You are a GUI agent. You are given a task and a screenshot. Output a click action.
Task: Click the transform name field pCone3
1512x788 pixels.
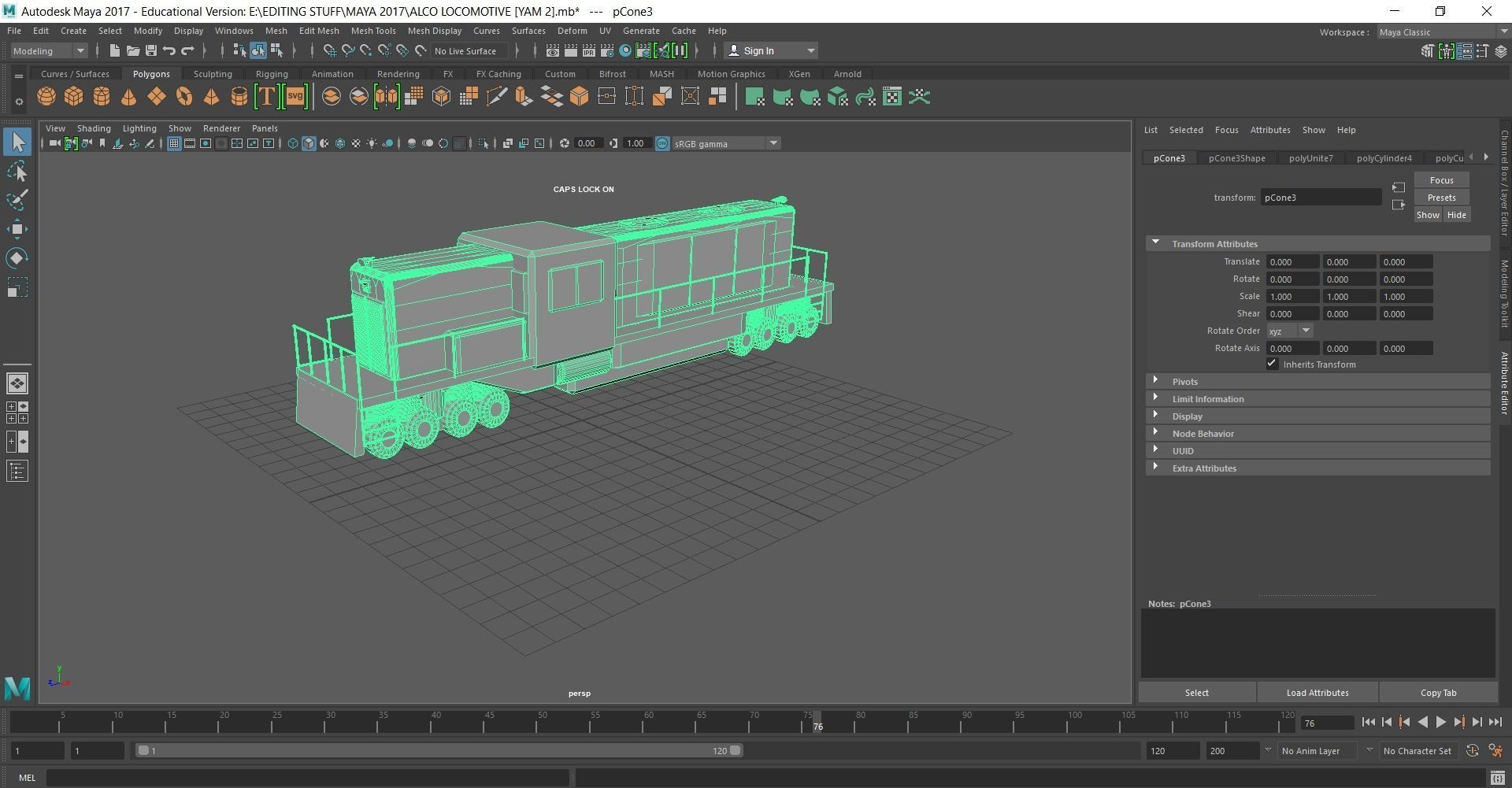1321,198
